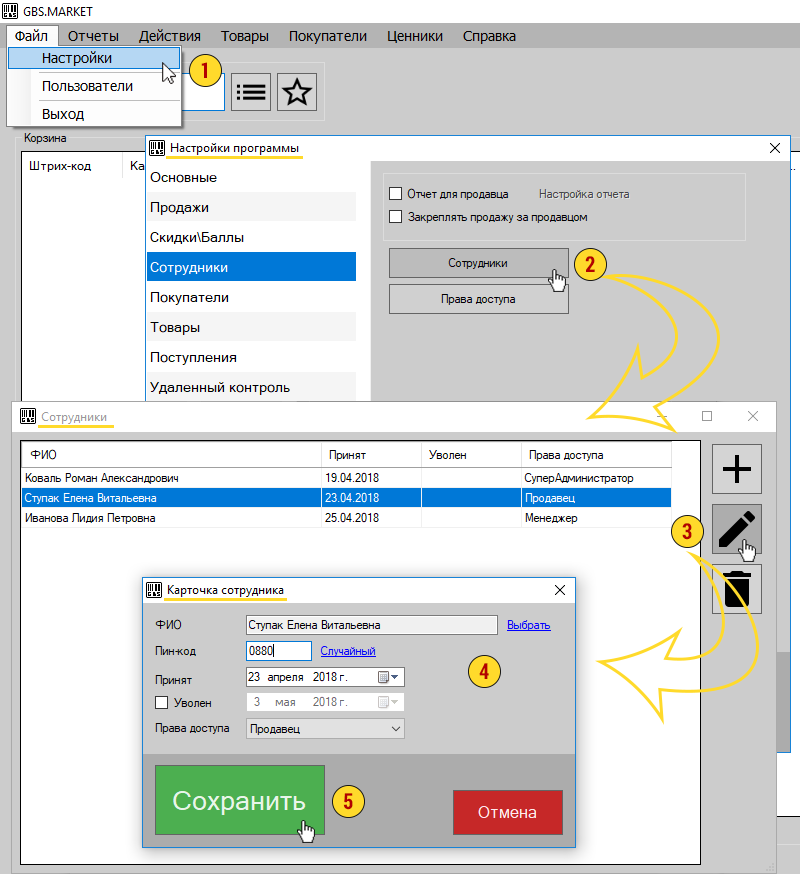Viewport: 800px width, 874px height.
Task: Click red Отмена button
Action: (x=507, y=812)
